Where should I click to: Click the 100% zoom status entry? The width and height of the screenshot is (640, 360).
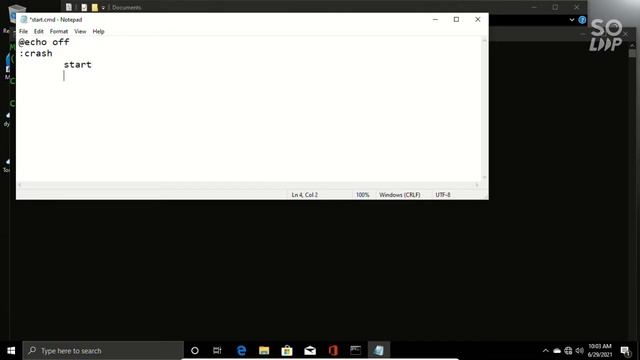pyautogui.click(x=362, y=195)
